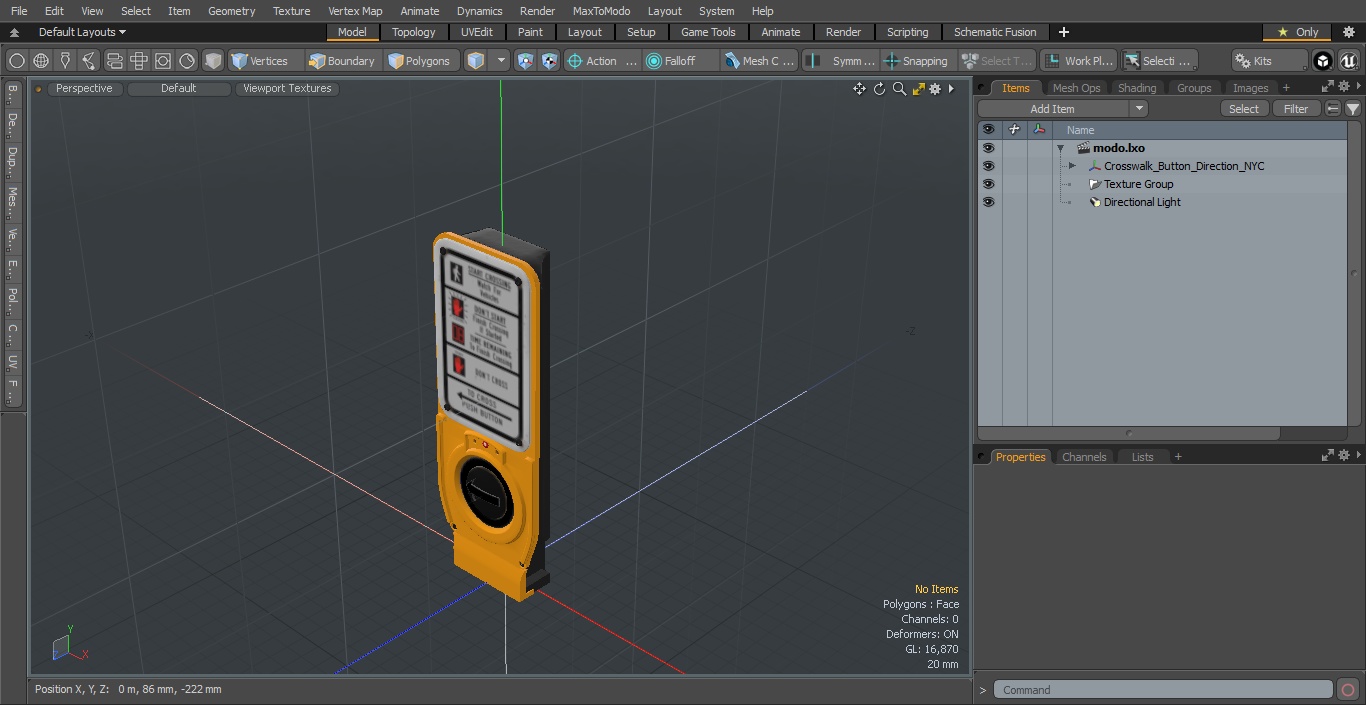Open the MaxToModo menu
Viewport: 1366px width, 705px height.
[x=601, y=11]
